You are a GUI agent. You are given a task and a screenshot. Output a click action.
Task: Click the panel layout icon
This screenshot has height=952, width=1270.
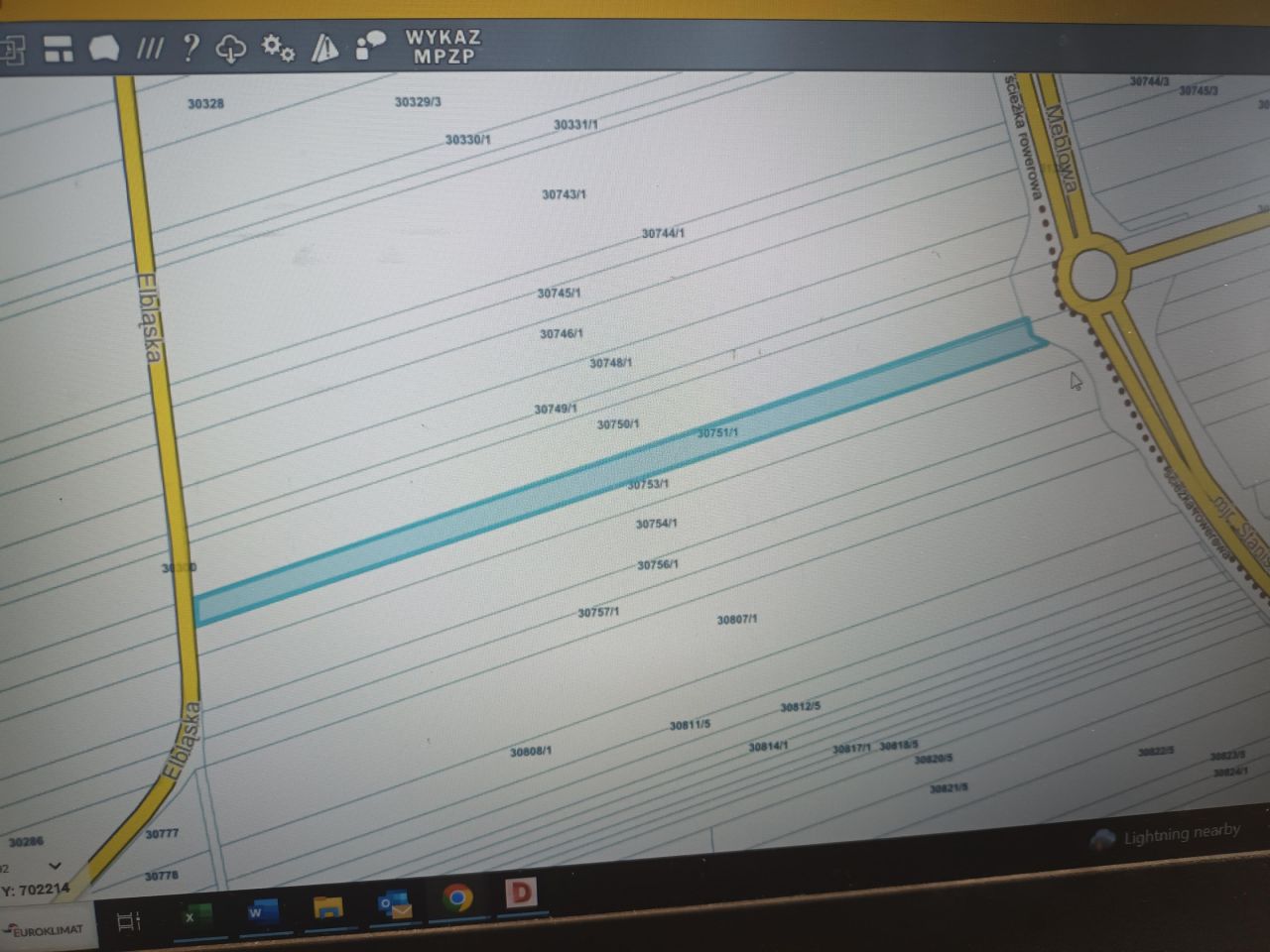[60, 49]
